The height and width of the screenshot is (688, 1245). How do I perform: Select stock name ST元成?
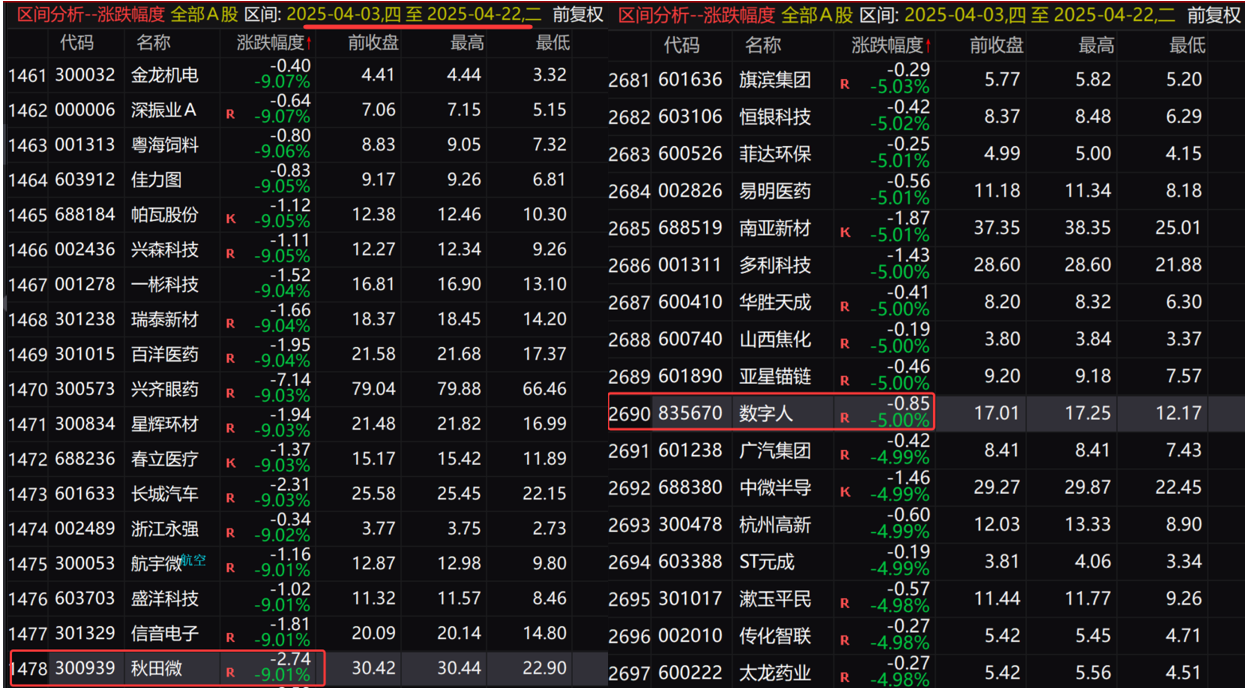[x=767, y=562]
